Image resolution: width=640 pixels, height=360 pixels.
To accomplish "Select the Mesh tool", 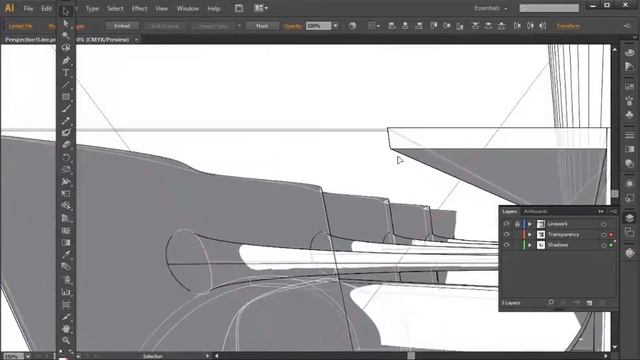I will coord(66,231).
